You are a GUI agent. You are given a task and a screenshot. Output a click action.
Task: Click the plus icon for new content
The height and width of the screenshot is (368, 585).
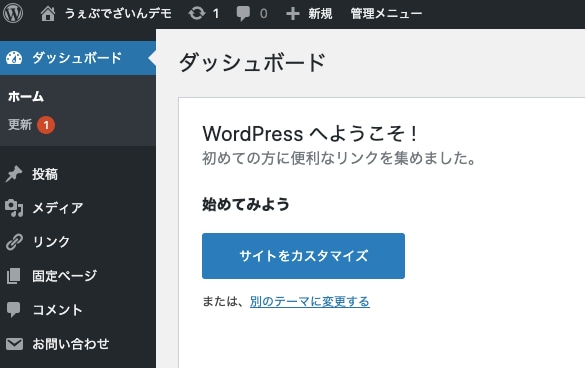[x=293, y=14]
